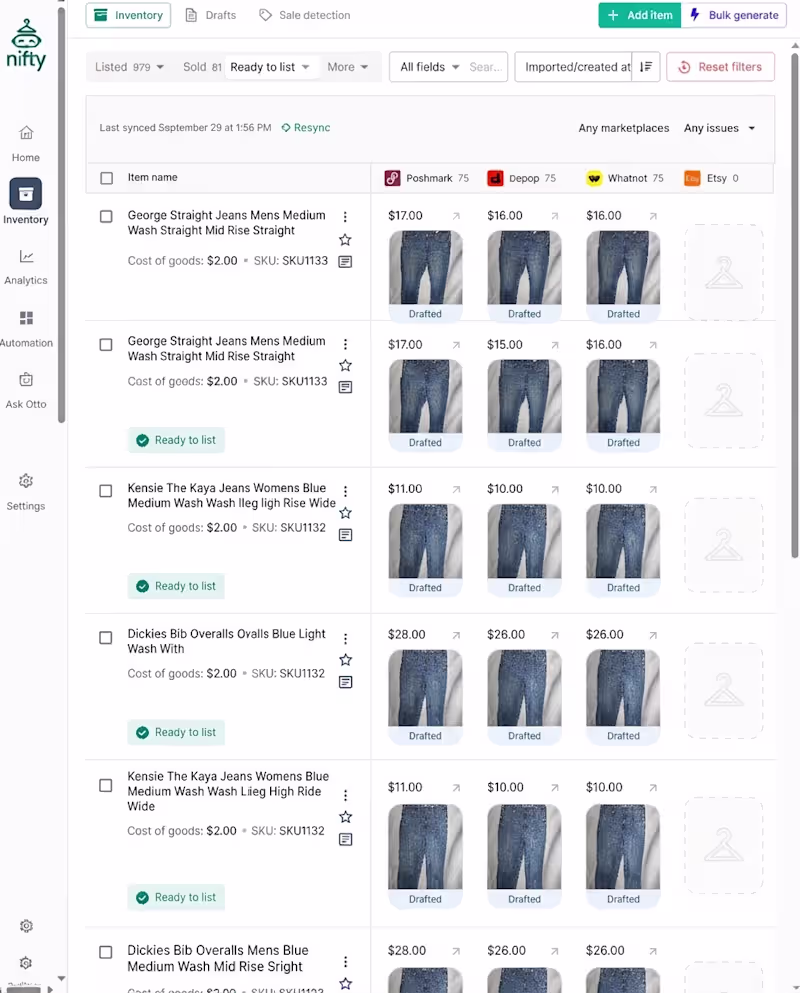Screen dimensions: 800x993
Task: Switch to the Inventory tab
Action: 128,15
